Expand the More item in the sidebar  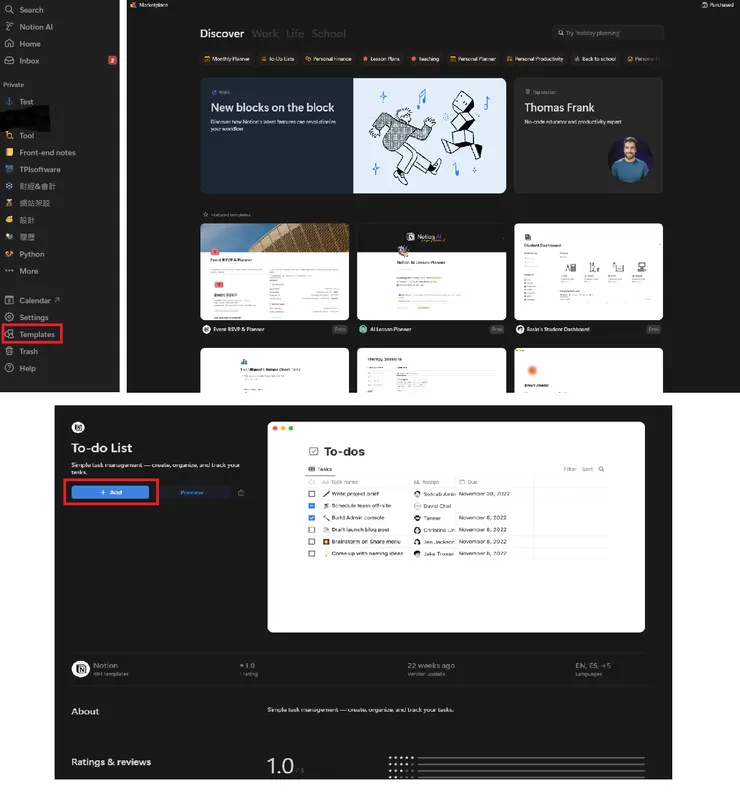[x=22, y=271]
